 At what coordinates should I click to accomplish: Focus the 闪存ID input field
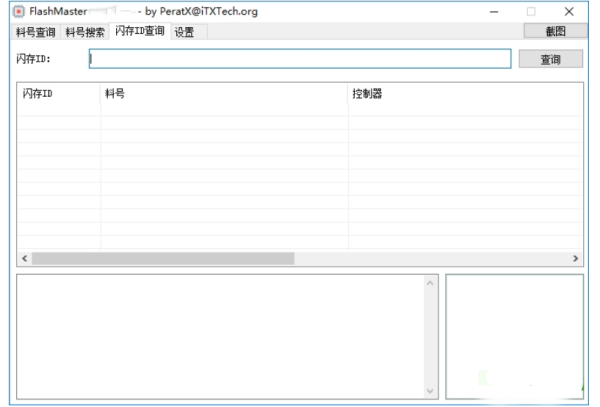pyautogui.click(x=300, y=59)
